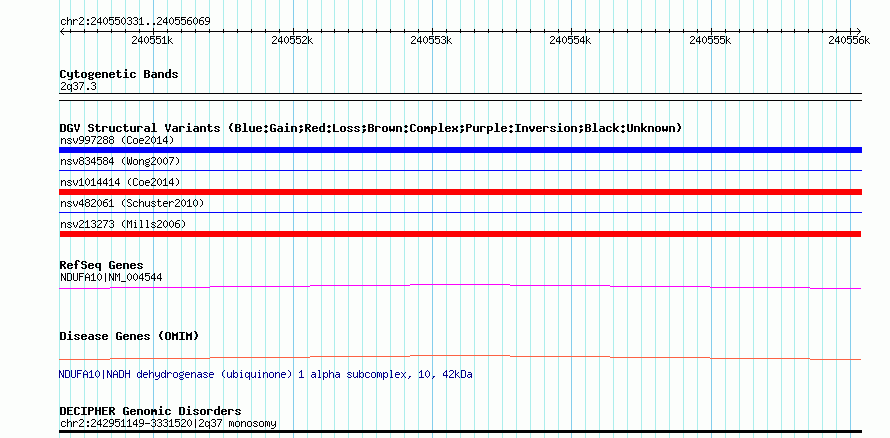
Task: Click the Cytogenetic Bands track title
Action: click(119, 74)
